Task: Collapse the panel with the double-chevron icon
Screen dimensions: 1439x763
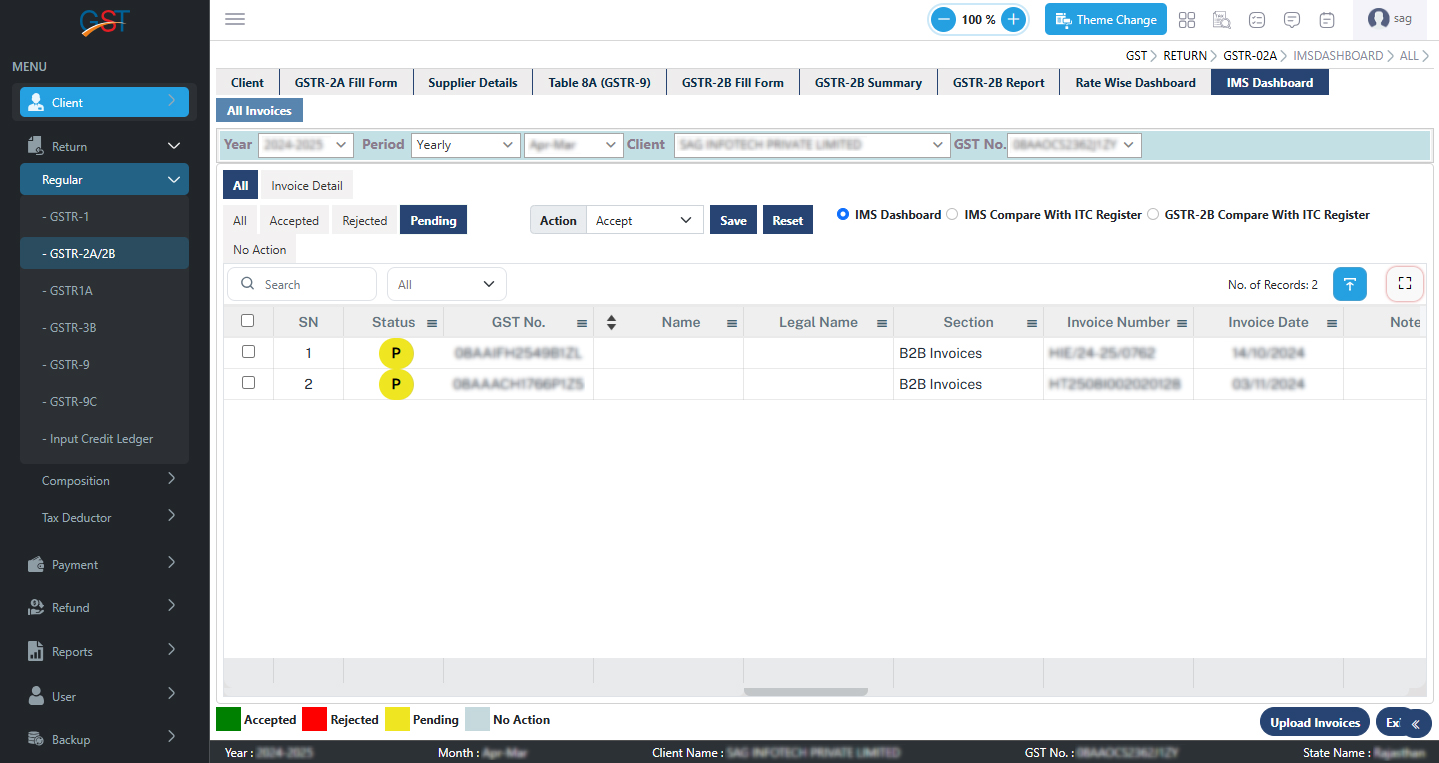Action: [1415, 723]
